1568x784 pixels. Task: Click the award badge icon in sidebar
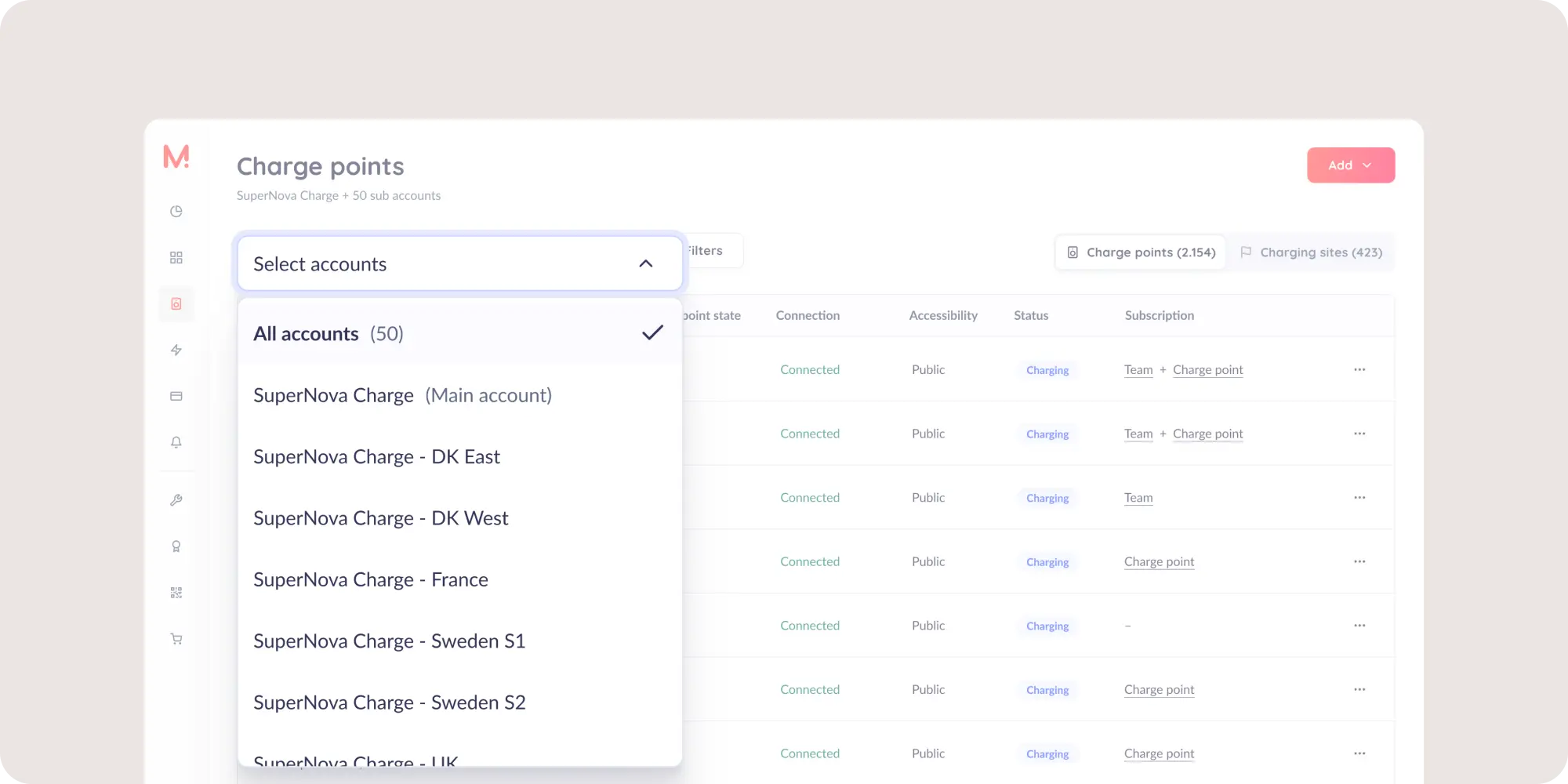pos(176,546)
